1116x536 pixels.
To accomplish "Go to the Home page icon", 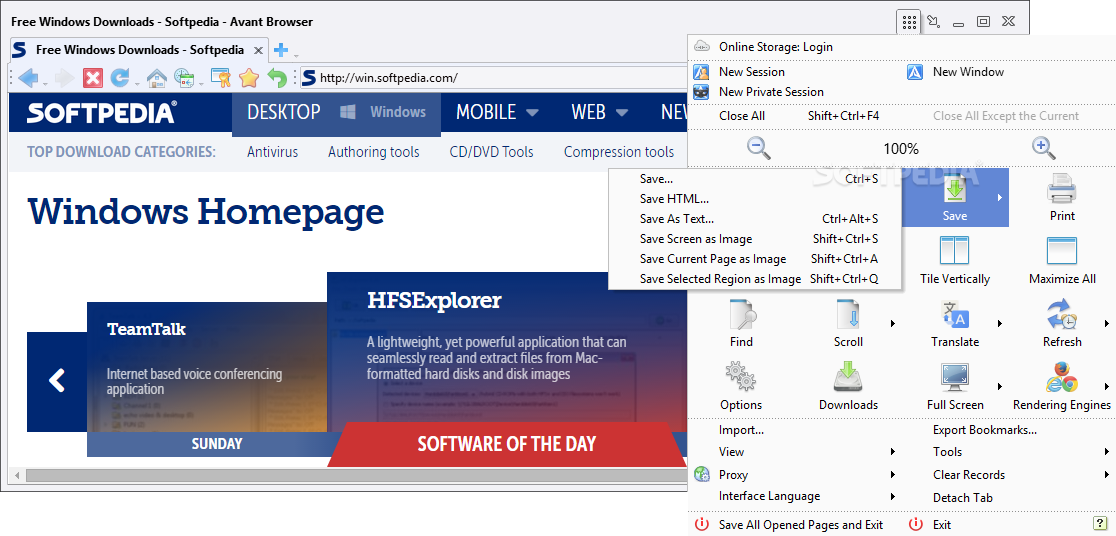I will coord(157,78).
